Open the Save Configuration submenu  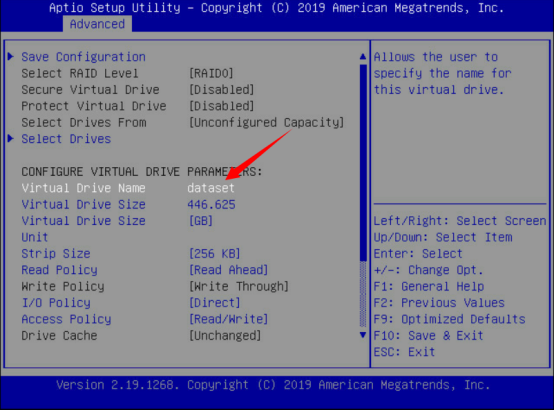tap(83, 57)
